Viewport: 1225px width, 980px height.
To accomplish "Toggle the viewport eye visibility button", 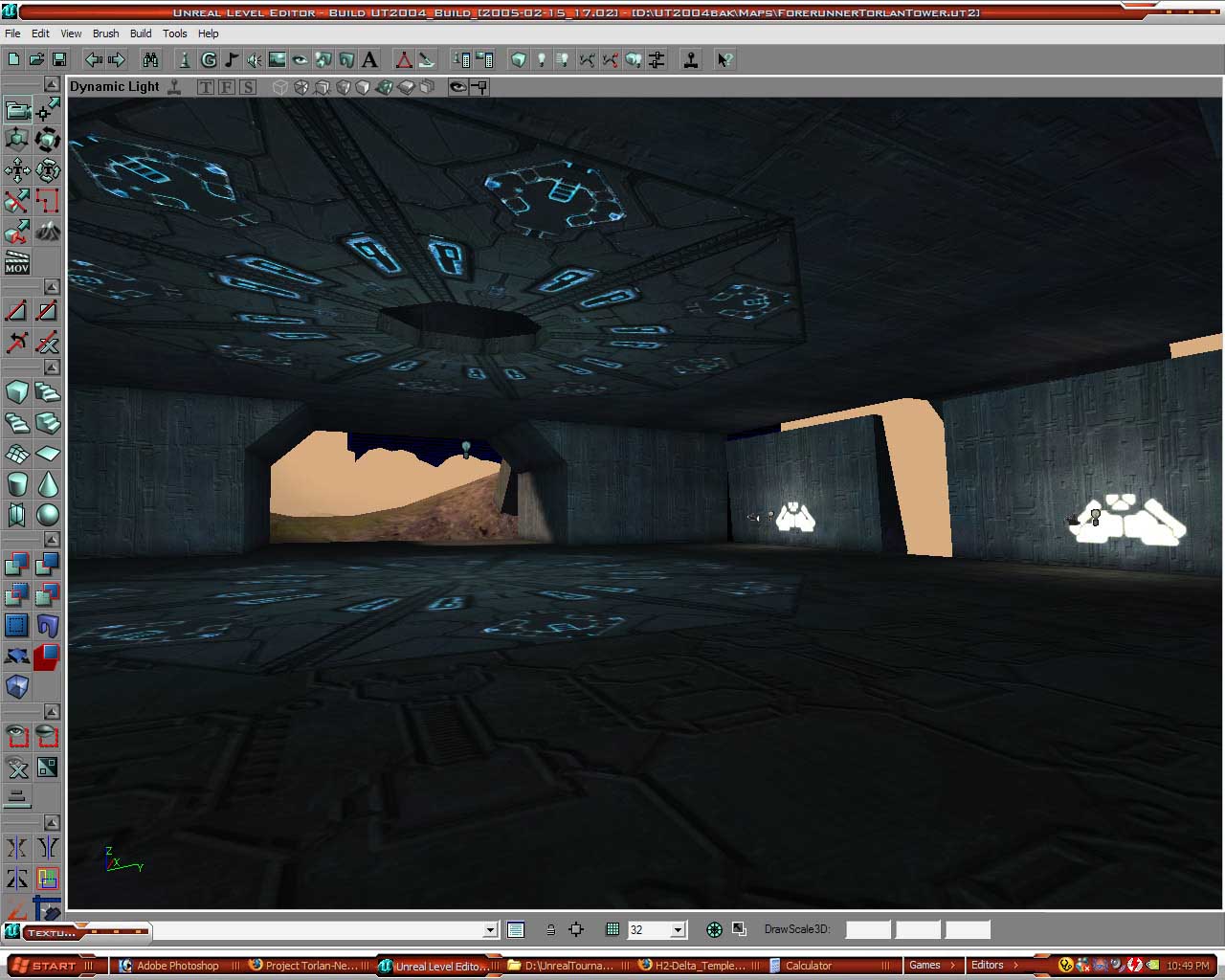I will pyautogui.click(x=458, y=87).
